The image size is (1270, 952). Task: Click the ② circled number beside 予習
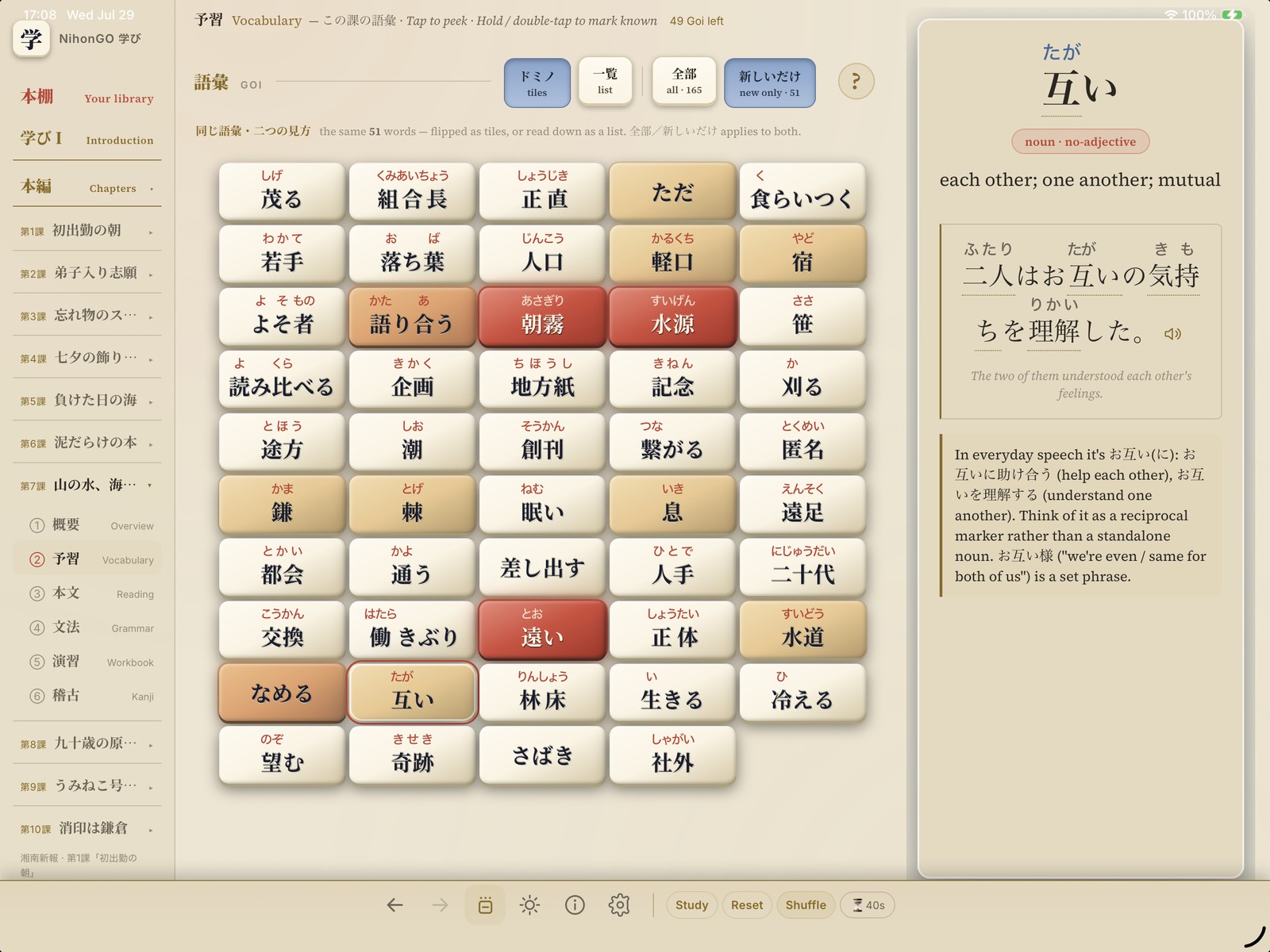[x=37, y=559]
